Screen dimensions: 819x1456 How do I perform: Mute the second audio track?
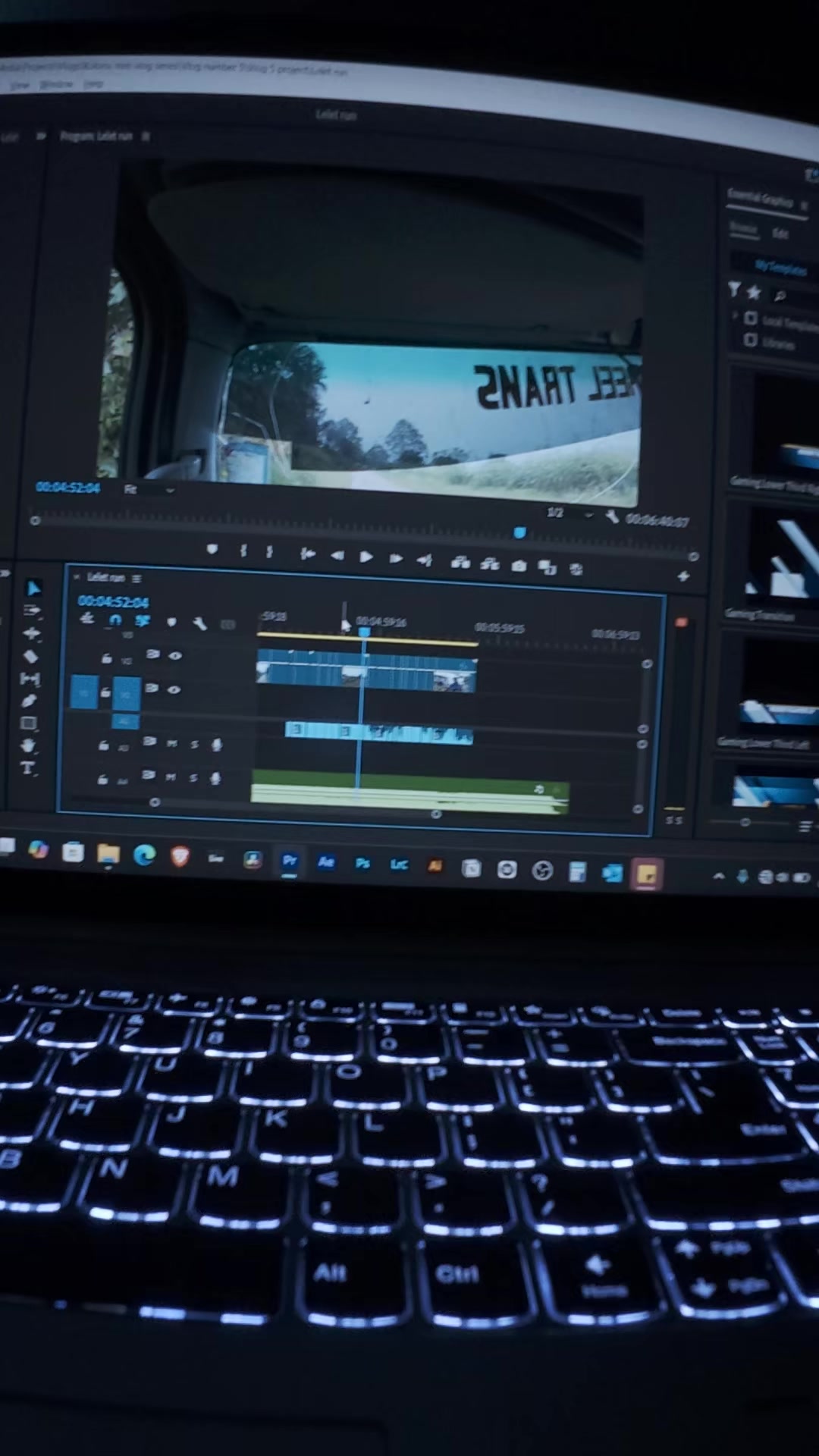tap(171, 777)
